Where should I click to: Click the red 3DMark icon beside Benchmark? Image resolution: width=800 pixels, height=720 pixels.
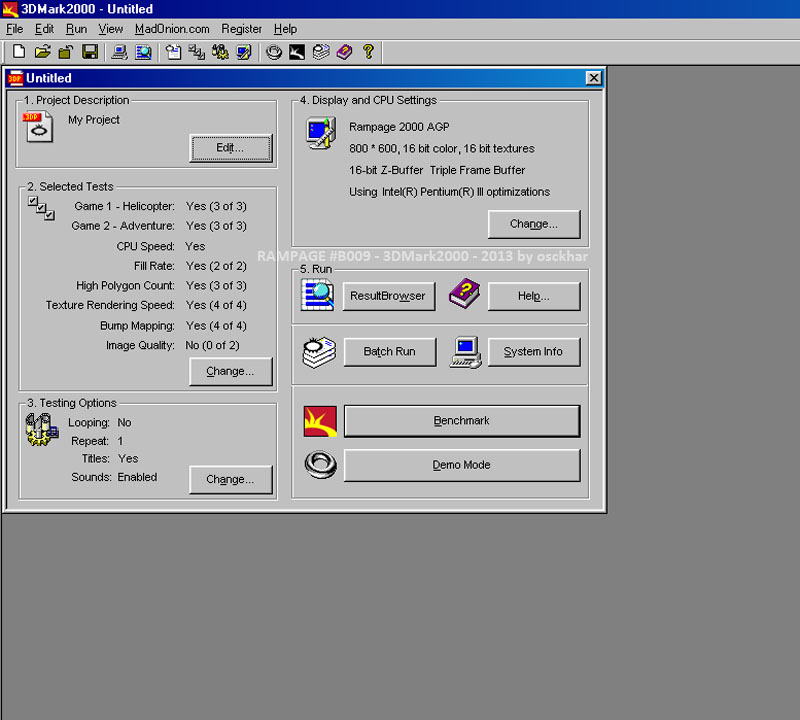coord(320,421)
